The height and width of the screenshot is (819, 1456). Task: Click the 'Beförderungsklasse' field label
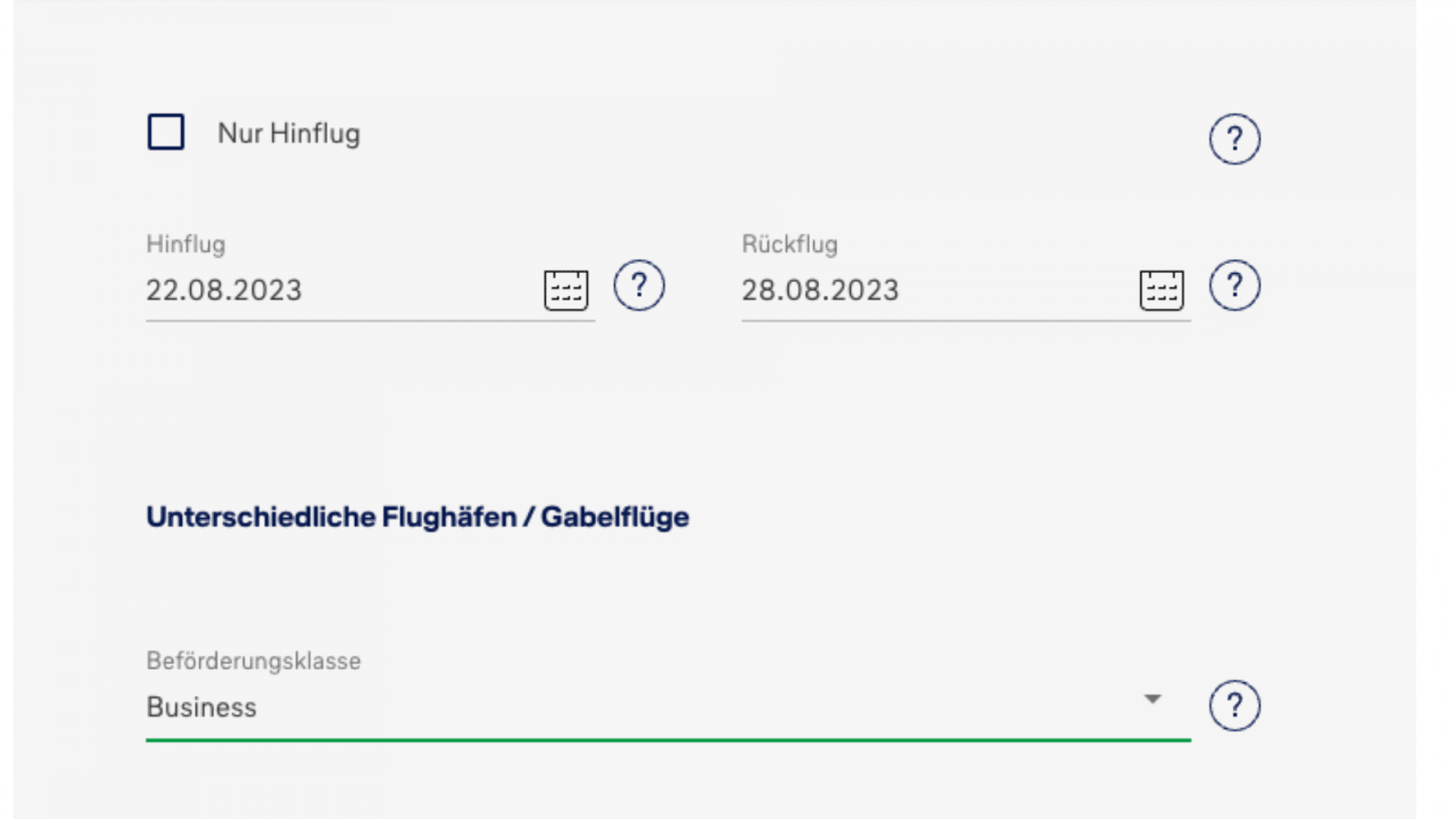pos(254,661)
